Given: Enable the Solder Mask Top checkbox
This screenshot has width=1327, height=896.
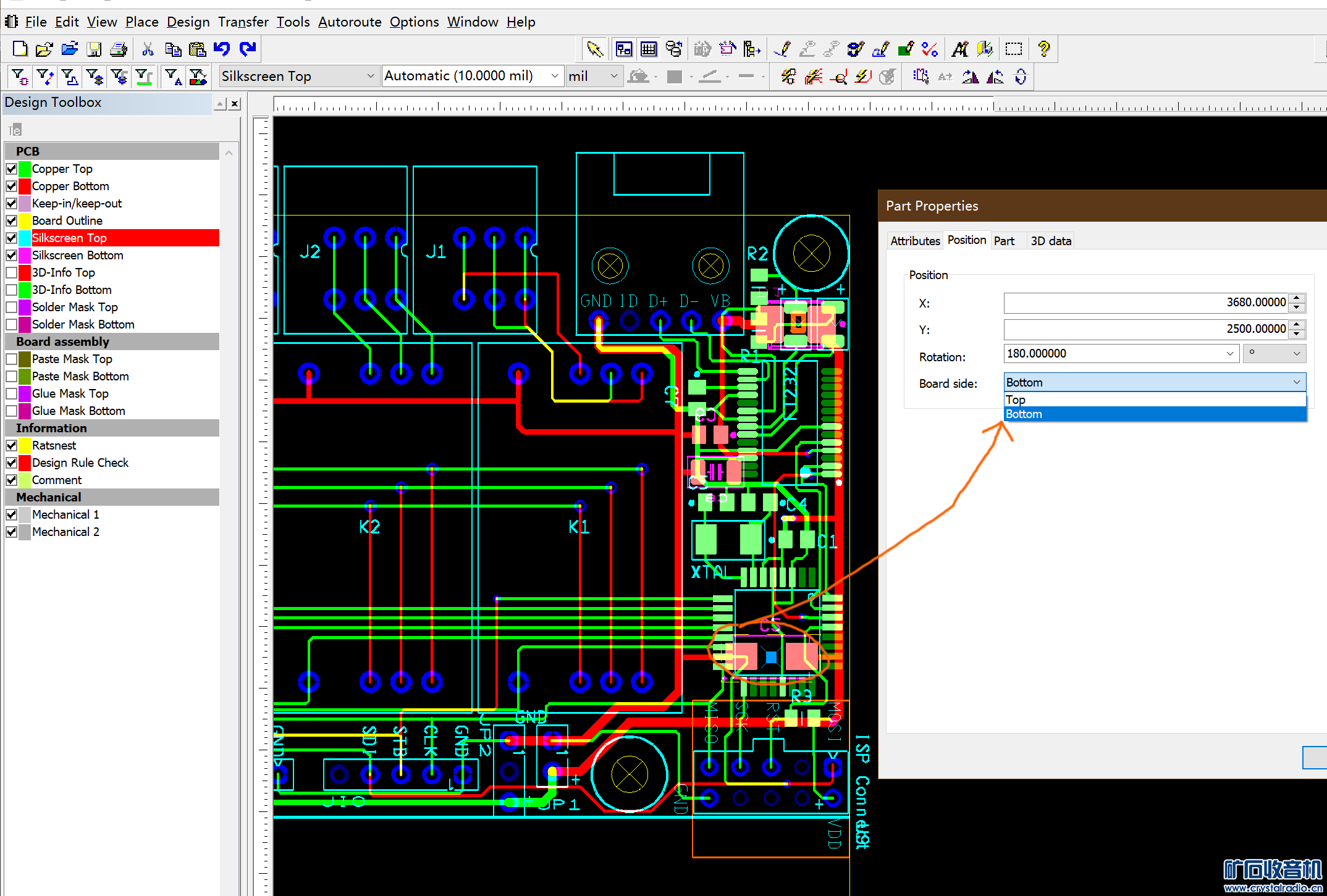Looking at the screenshot, I should coord(11,307).
